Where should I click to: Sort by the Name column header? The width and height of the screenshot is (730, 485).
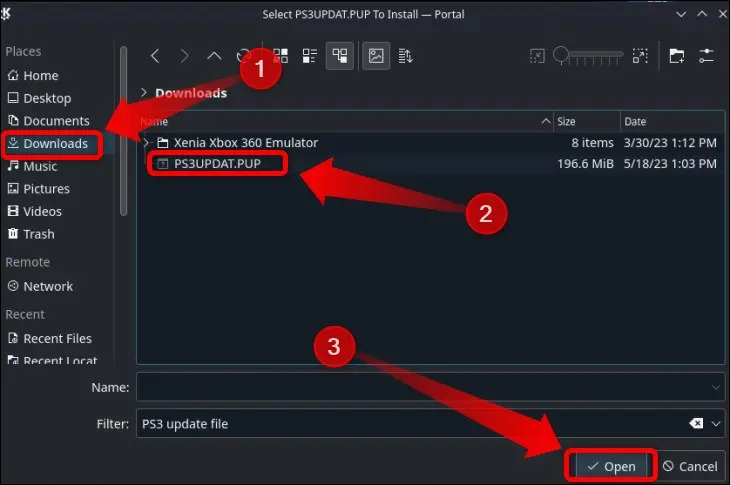pos(345,121)
